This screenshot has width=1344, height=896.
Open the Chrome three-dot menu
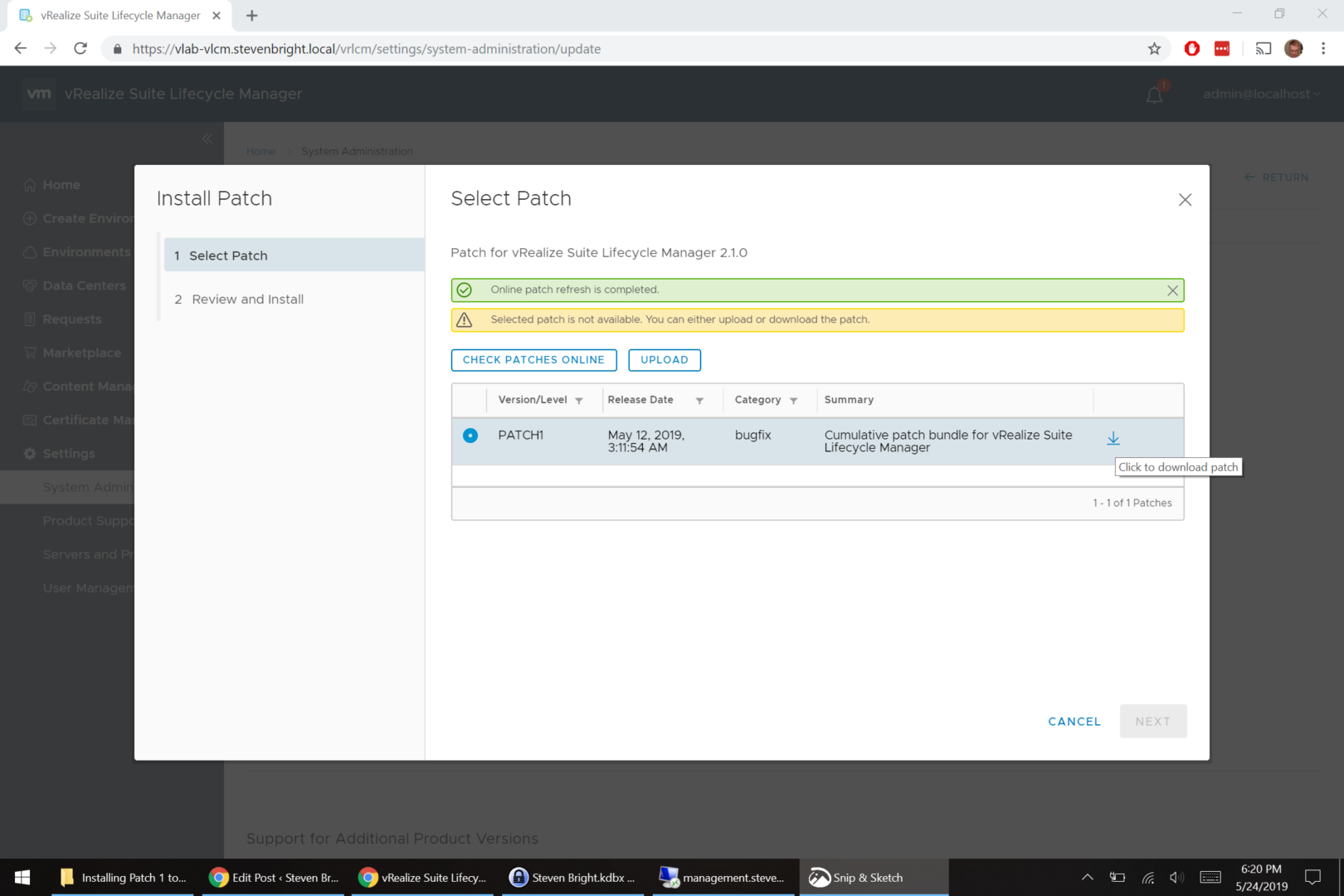[1323, 49]
